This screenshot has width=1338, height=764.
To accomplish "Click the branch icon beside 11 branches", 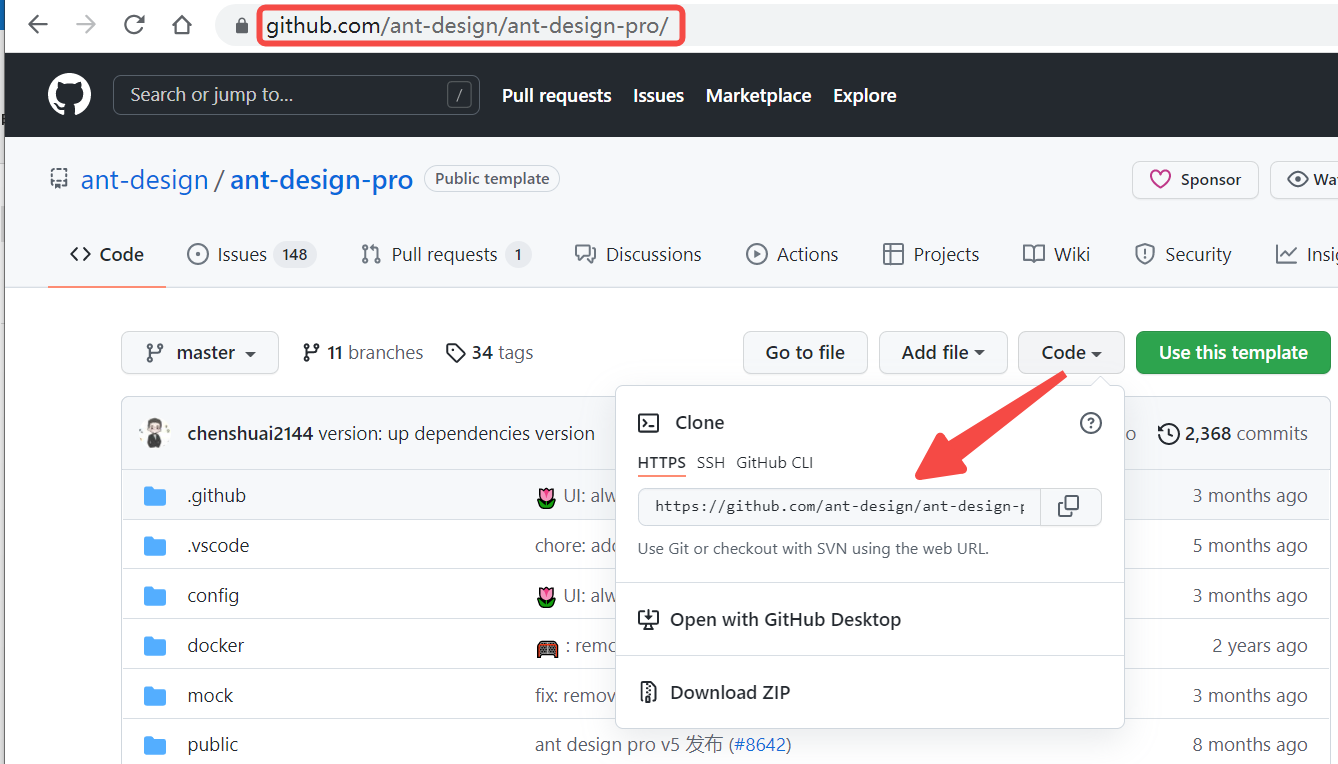I will tap(311, 353).
